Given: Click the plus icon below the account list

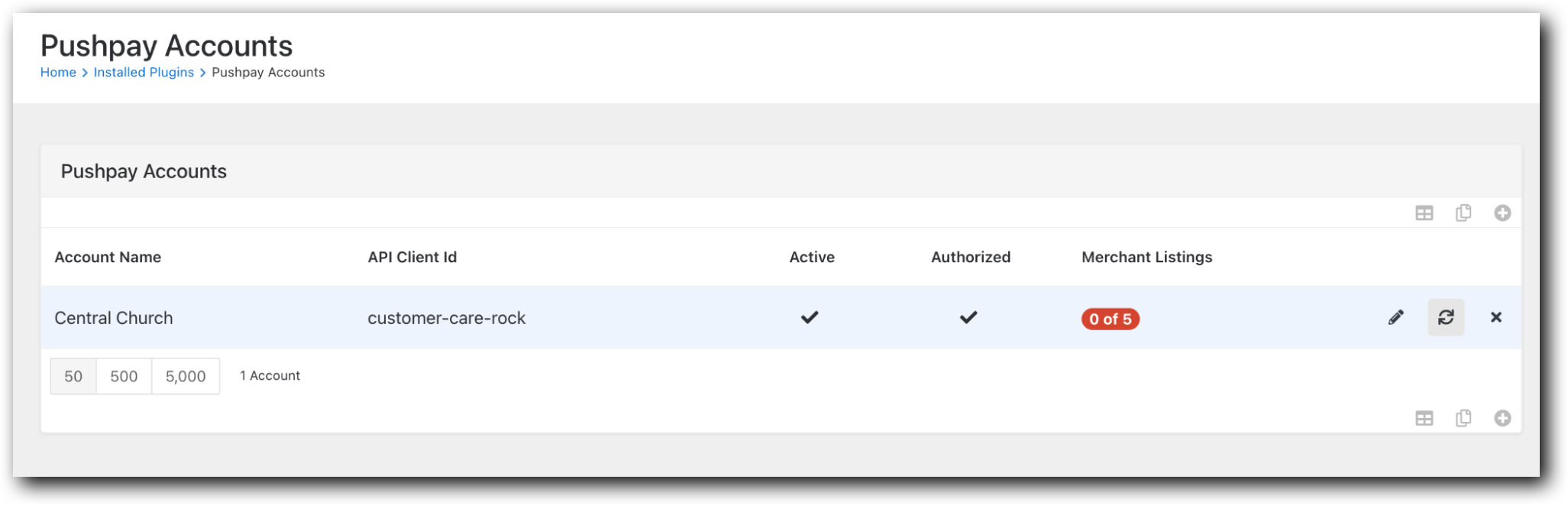Looking at the screenshot, I should point(1503,418).
